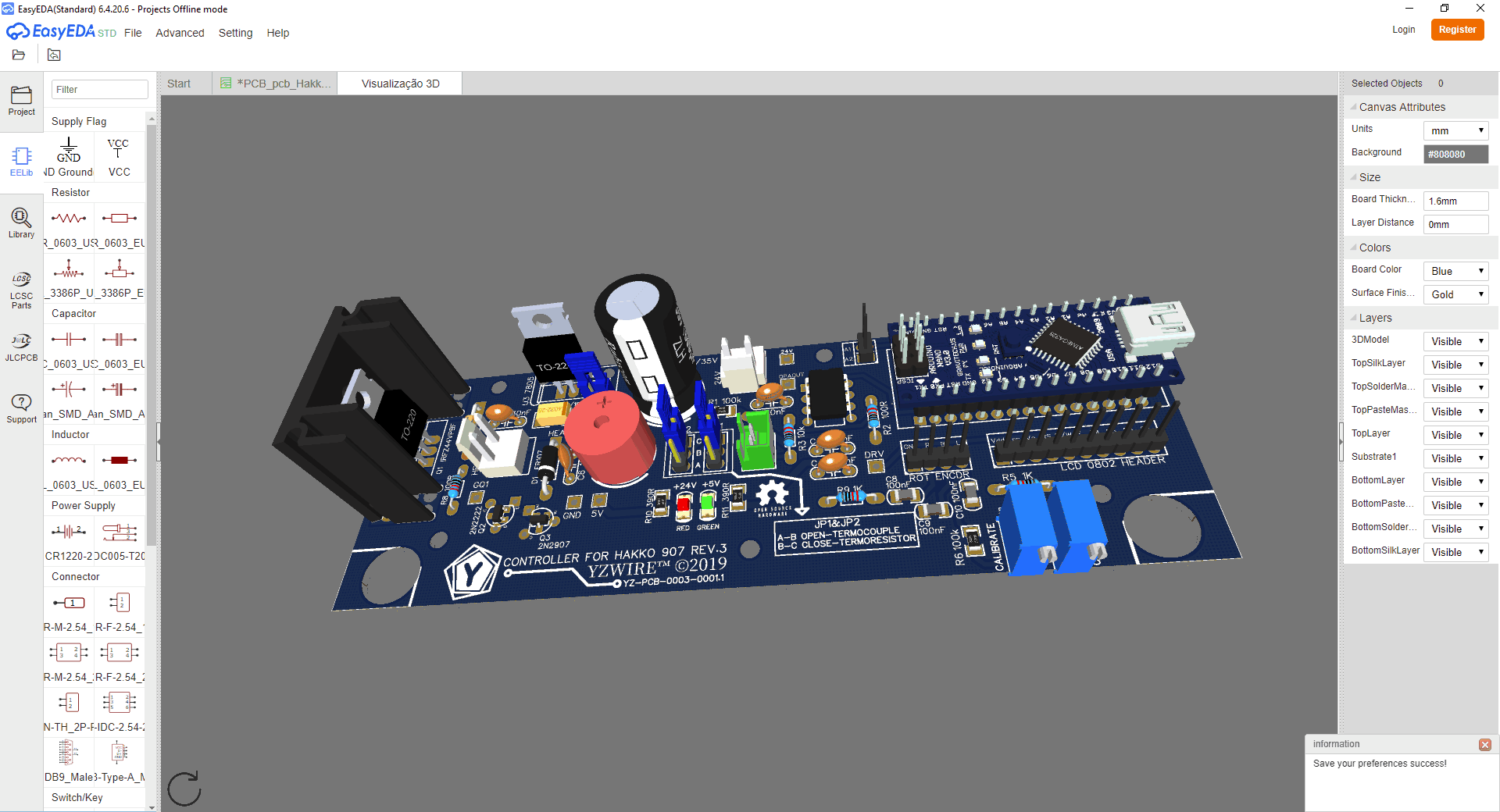Viewport: 1500px width, 812px height.
Task: Toggle BottomLayer visibility dropdown
Action: pyautogui.click(x=1455, y=482)
